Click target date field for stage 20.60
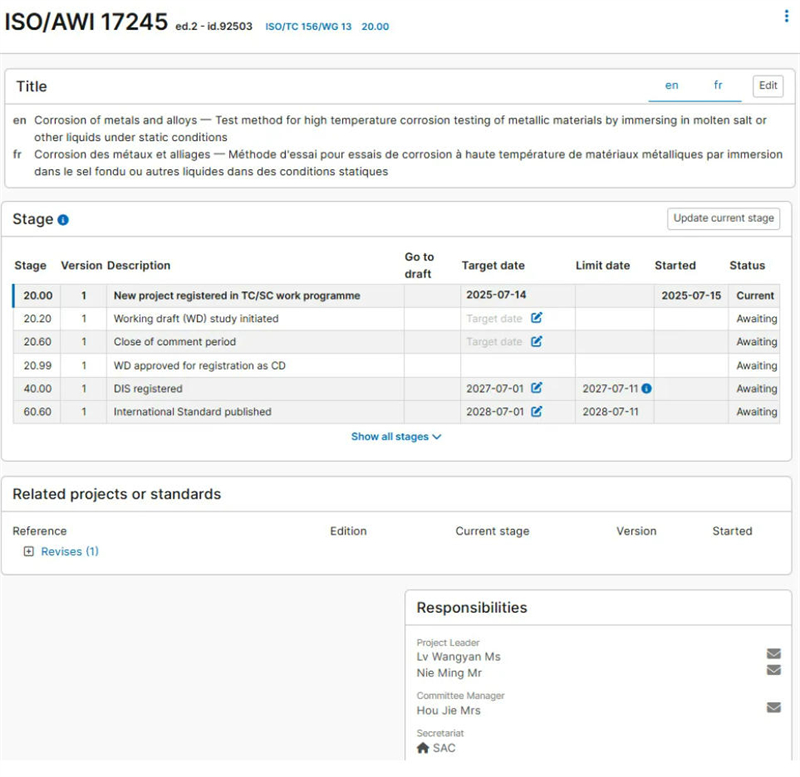Image resolution: width=800 pixels, height=777 pixels. [x=494, y=342]
